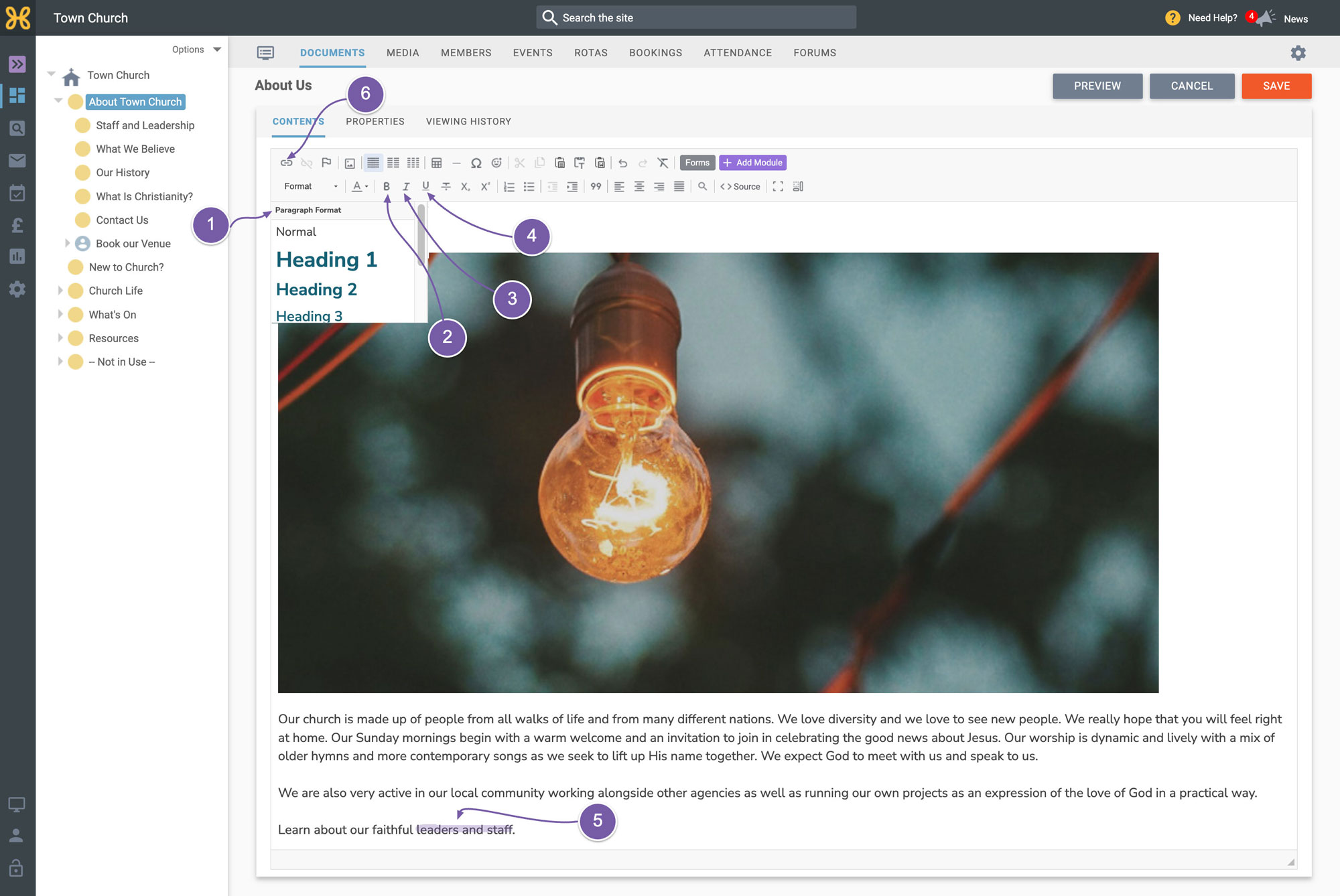Click the anchor flag icon

point(326,163)
